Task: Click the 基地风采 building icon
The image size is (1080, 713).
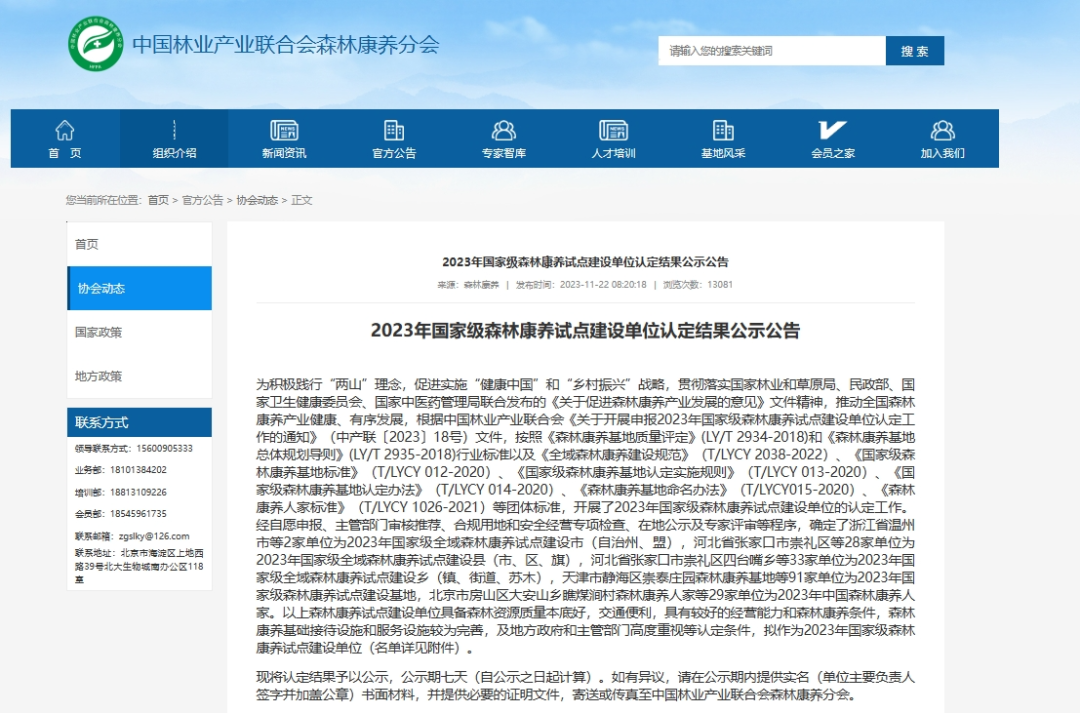Action: click(723, 130)
